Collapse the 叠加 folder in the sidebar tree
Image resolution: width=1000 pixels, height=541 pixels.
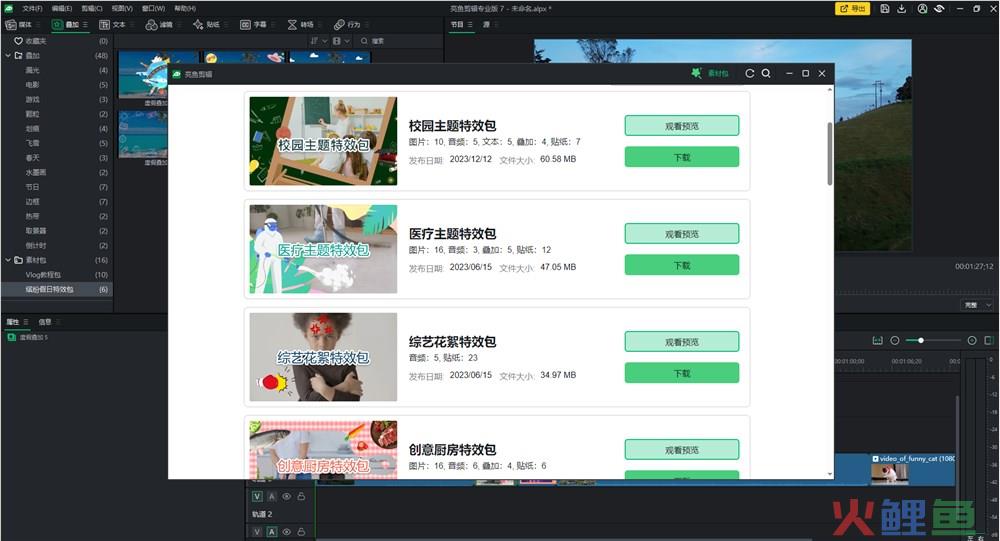[7, 56]
